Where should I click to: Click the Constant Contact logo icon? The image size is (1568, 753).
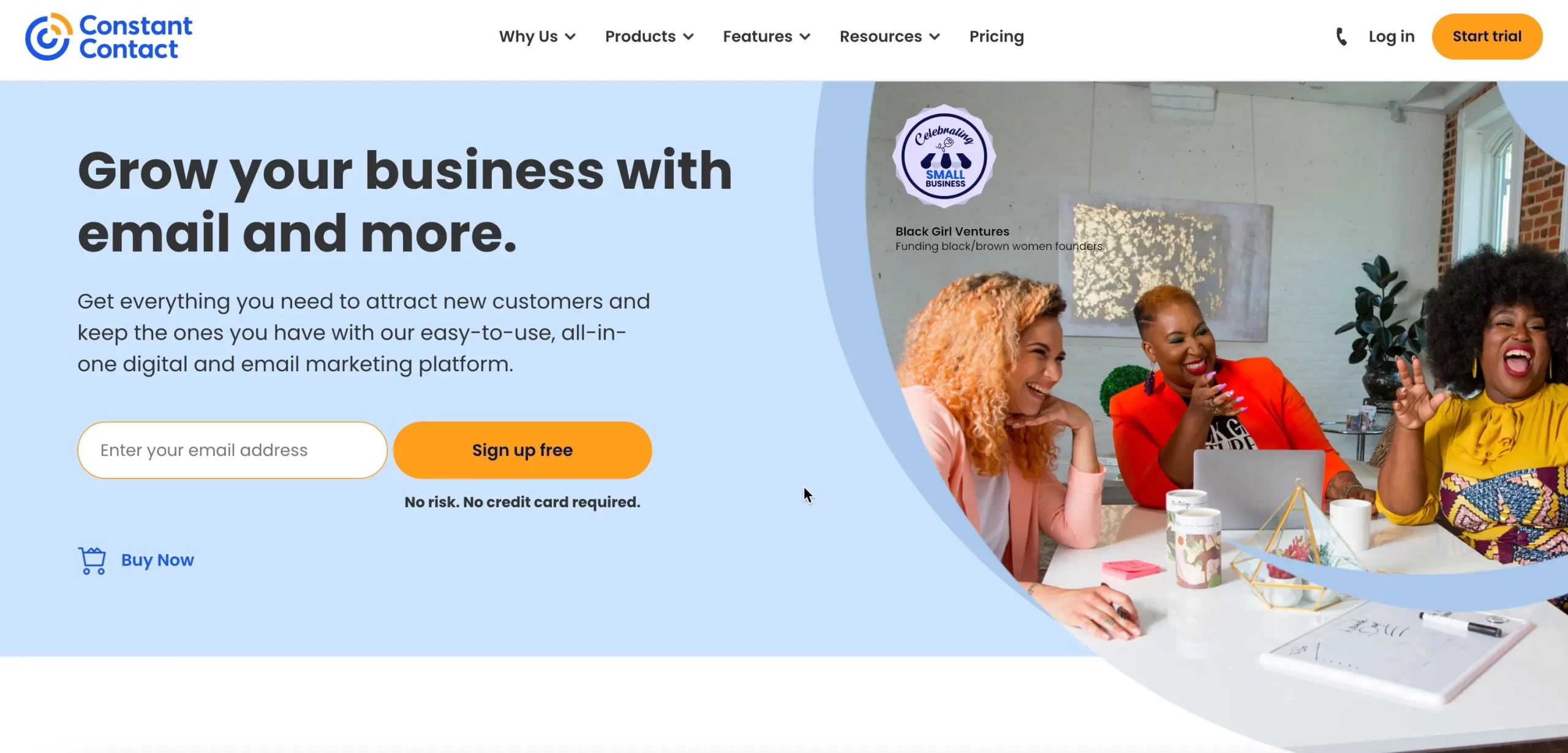point(48,37)
